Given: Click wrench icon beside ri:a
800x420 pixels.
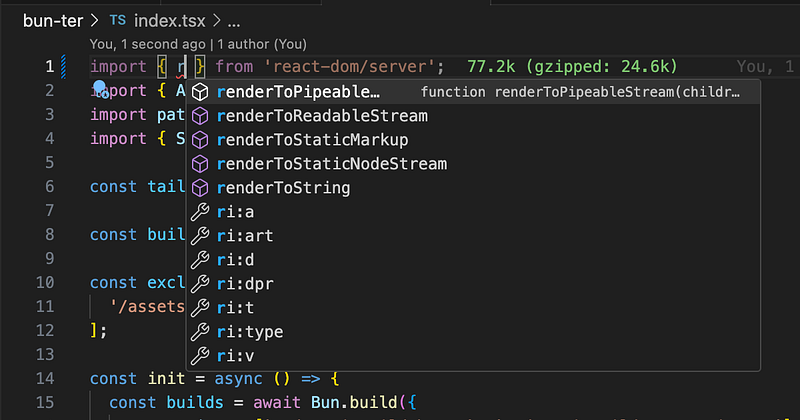Looking at the screenshot, I should tap(200, 212).
